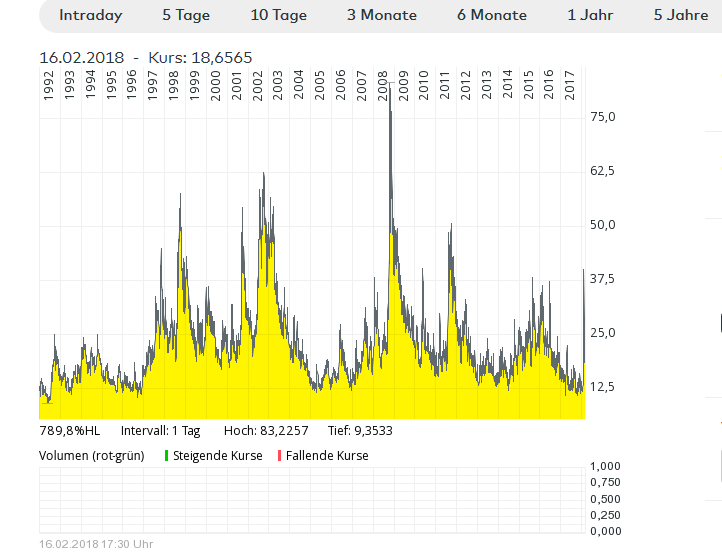This screenshot has width=722, height=555.
Task: Switch to the Intraday tab
Action: 90,15
